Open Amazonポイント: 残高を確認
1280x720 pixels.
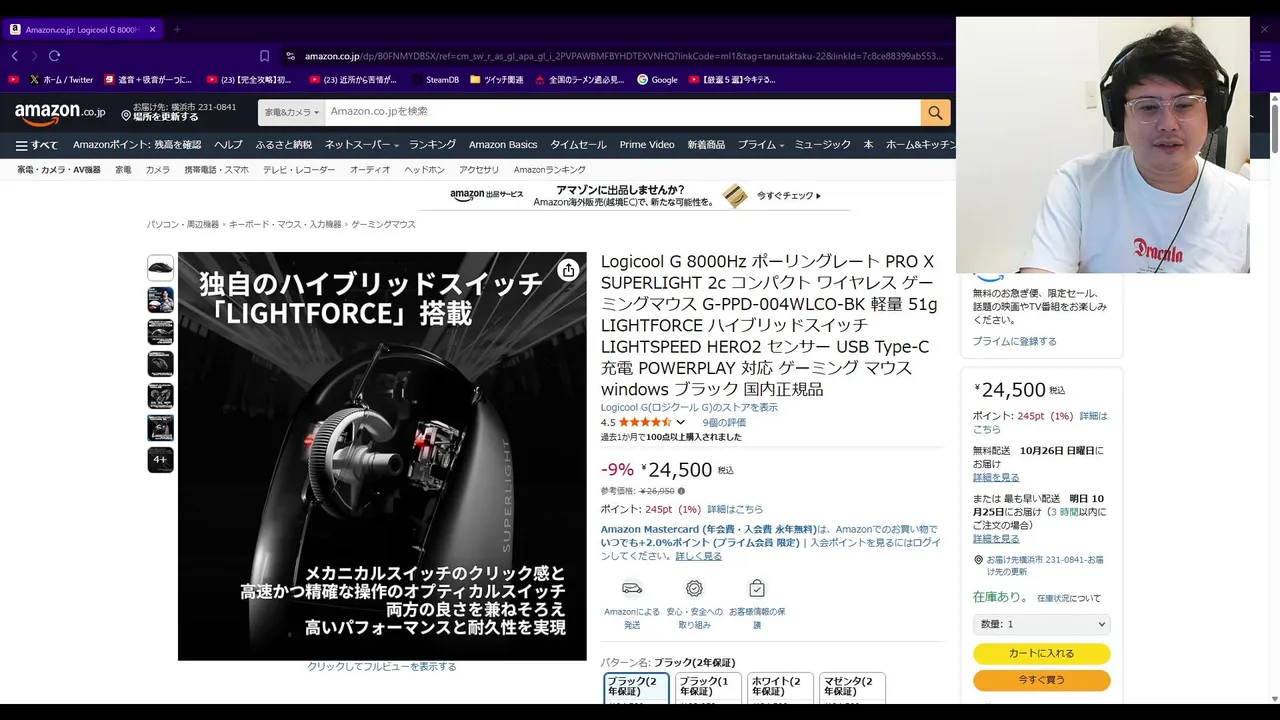[x=137, y=145]
